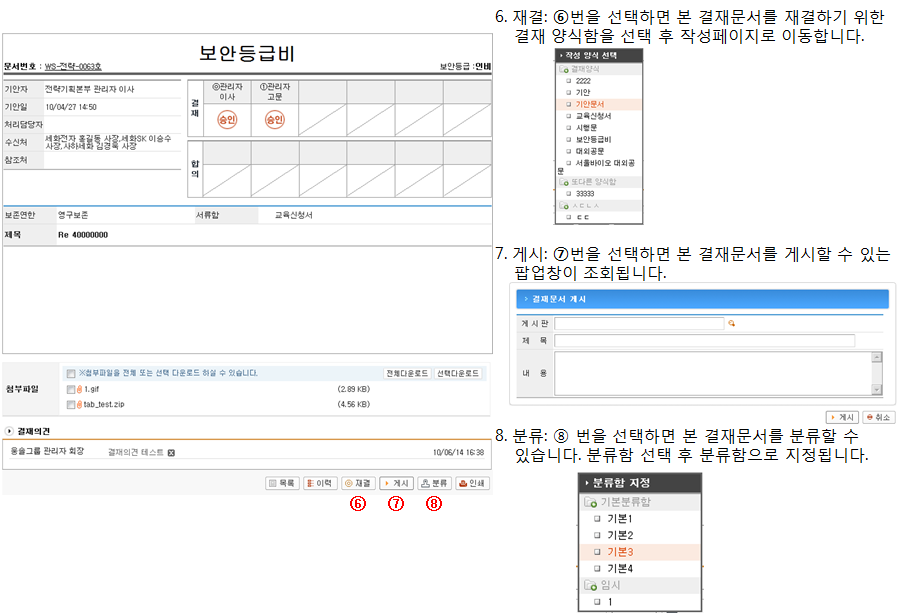Click the 제목 input field in popup

[704, 341]
